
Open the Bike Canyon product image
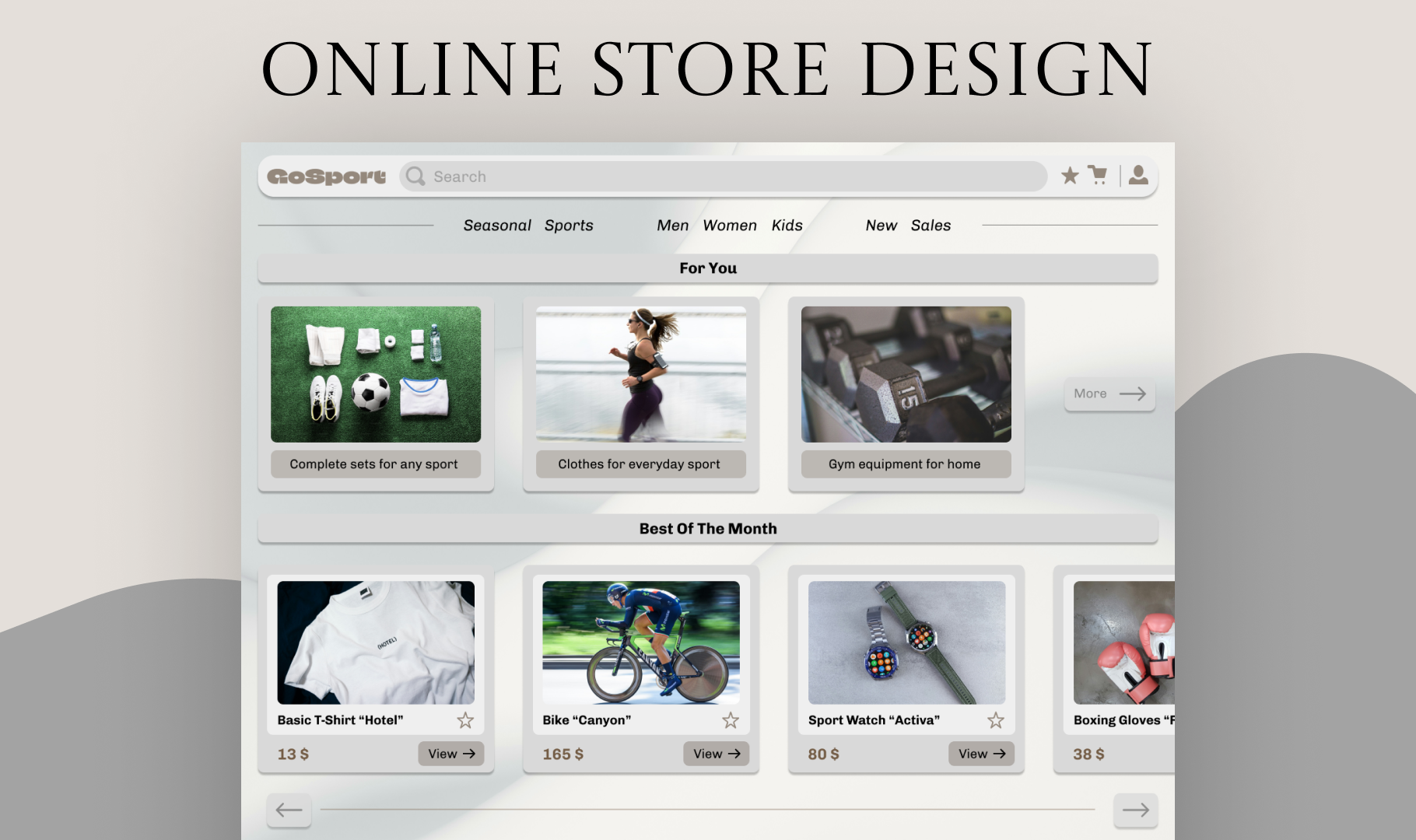(x=641, y=642)
